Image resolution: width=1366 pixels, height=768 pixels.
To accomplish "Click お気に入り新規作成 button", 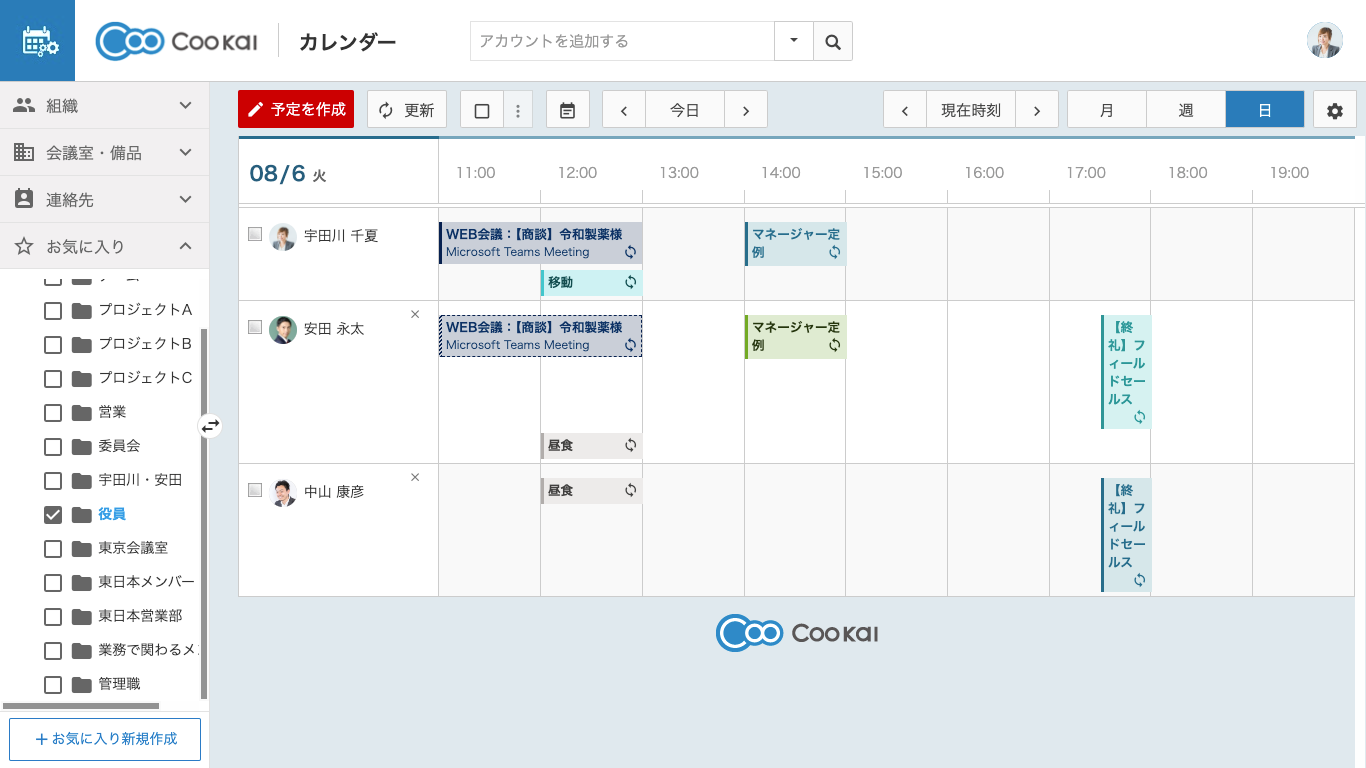I will [x=105, y=739].
